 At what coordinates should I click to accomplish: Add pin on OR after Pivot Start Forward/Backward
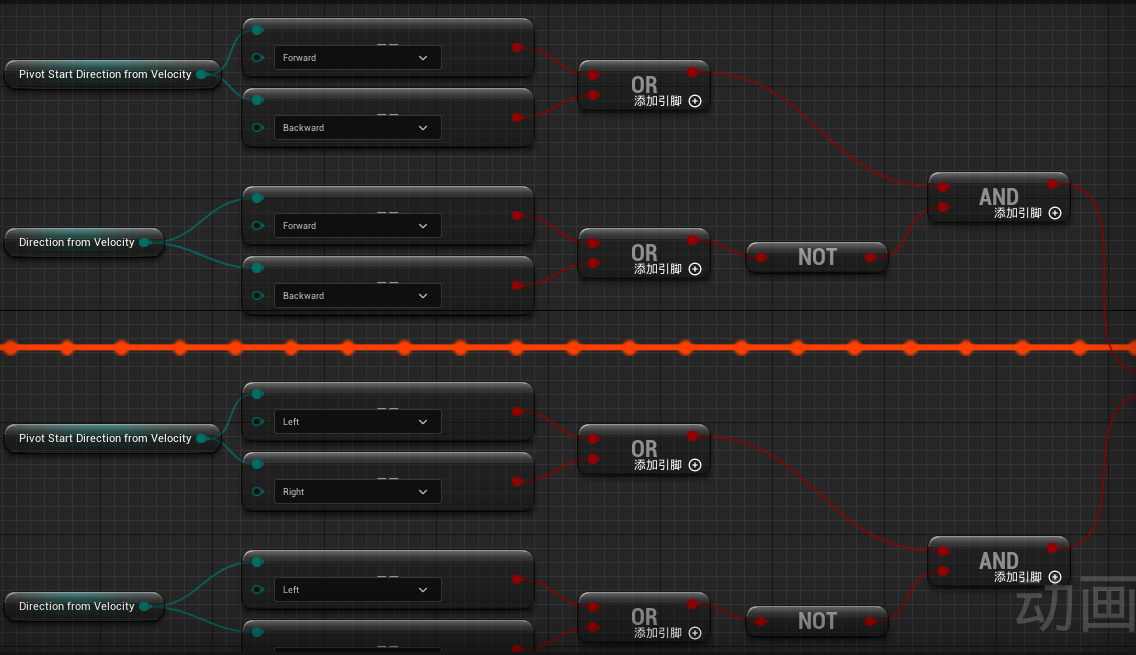coord(695,101)
